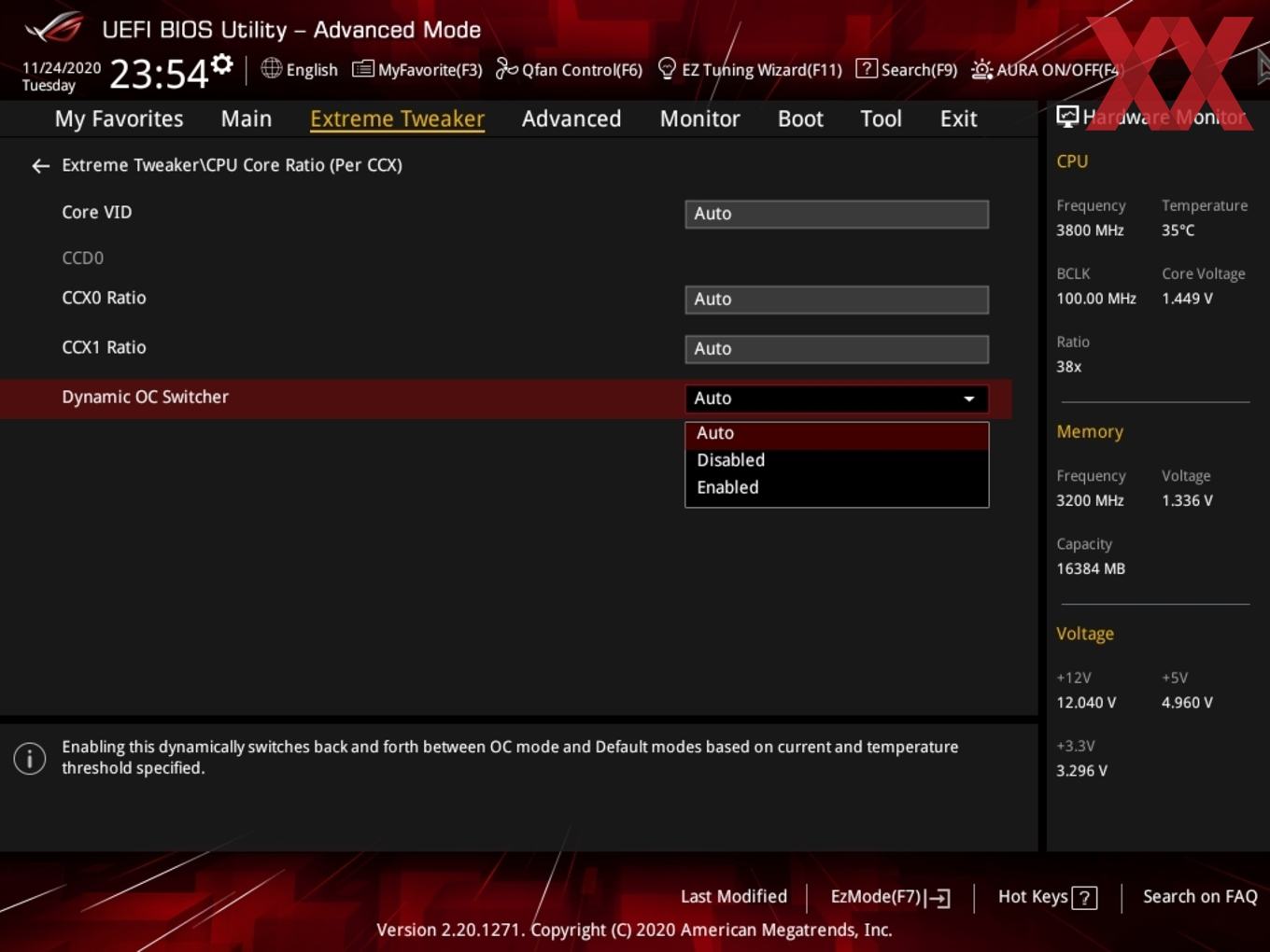
Task: Switch to the Boot tab
Action: coord(800,119)
